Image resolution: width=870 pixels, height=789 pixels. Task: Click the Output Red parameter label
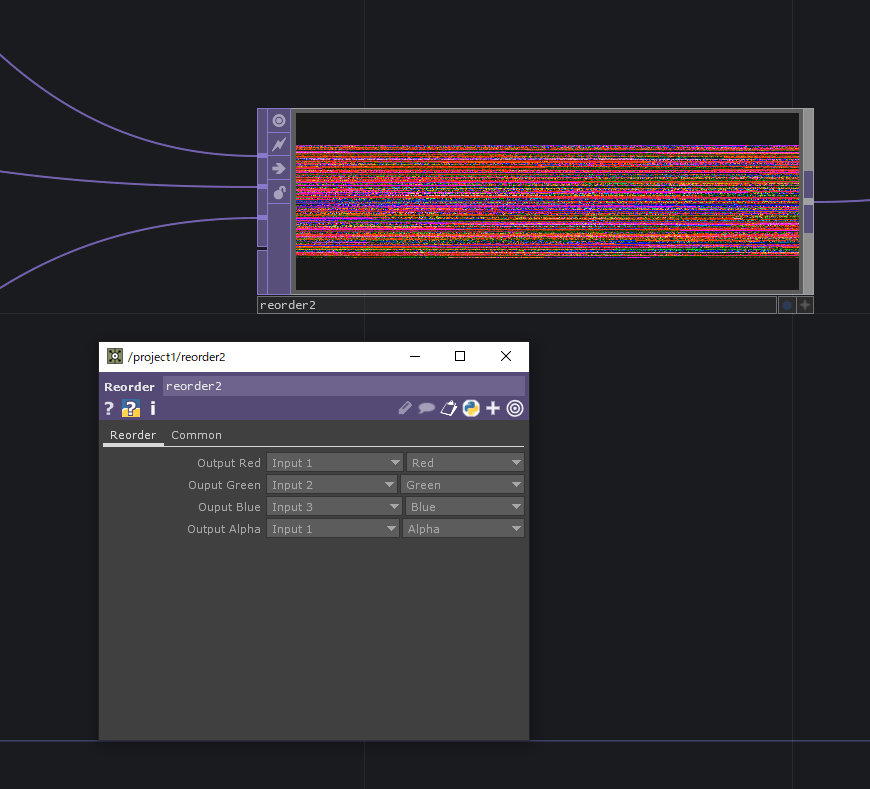(x=229, y=463)
